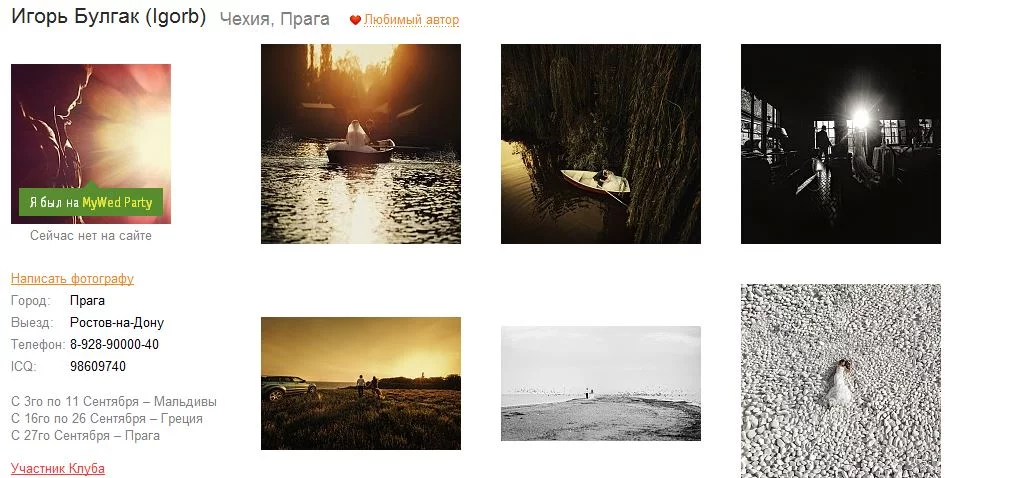The width and height of the screenshot is (1029, 478).
Task: Click the schedule line about Мальдивы
Action: (114, 401)
